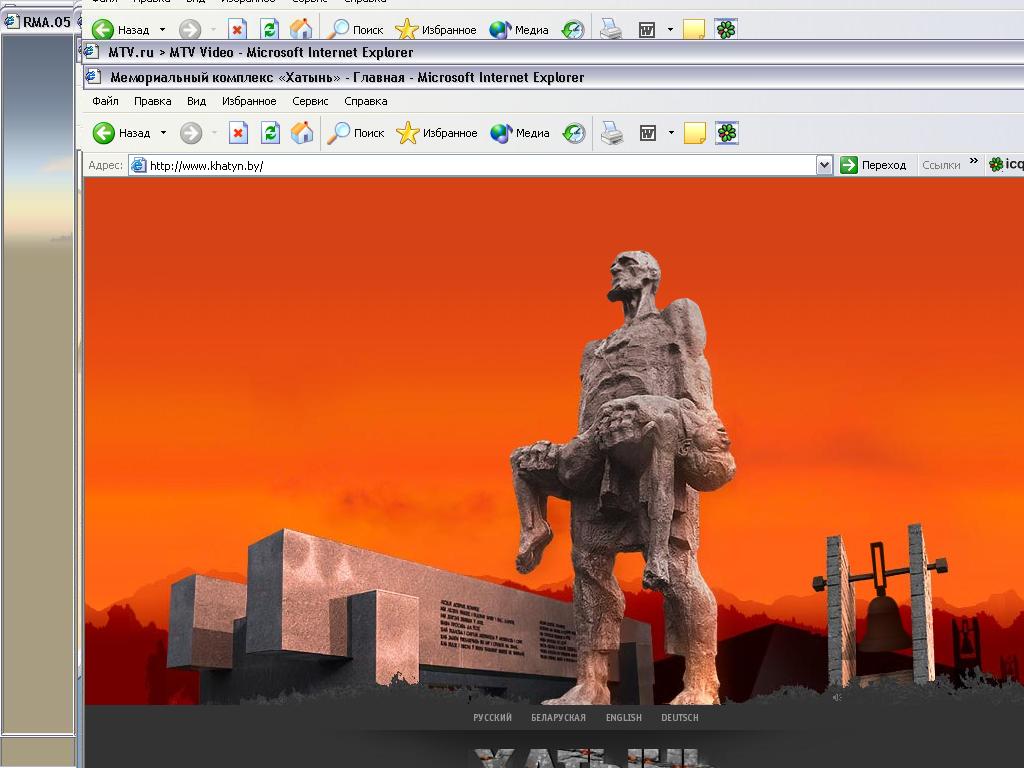This screenshot has height=768, width=1024.
Task: Click Forward arrow in background window toolbar
Action: coord(190,29)
